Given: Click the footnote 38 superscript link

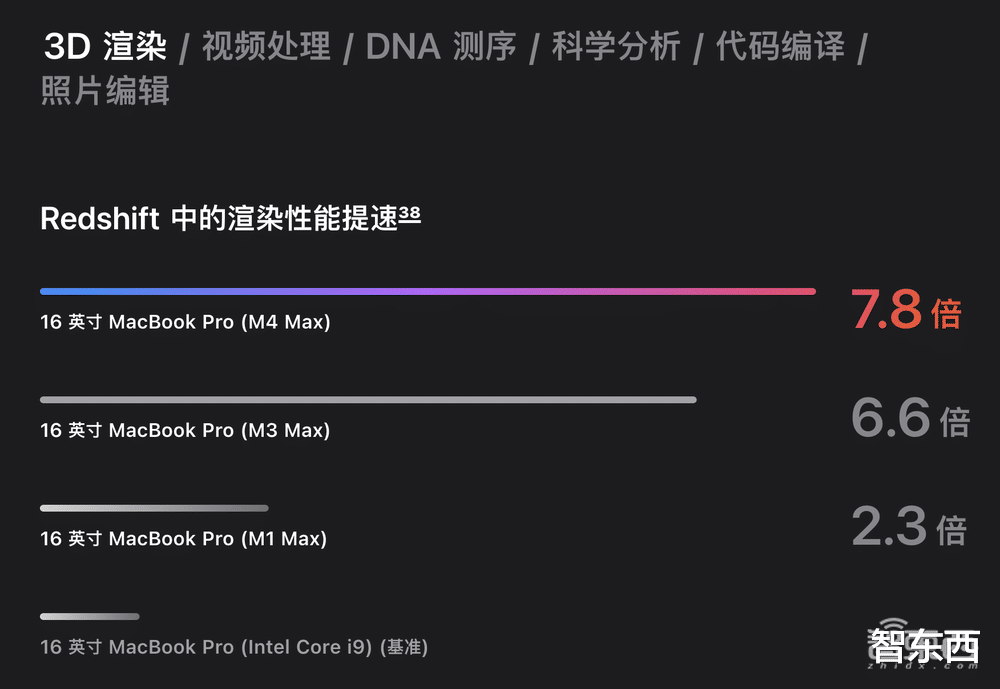Looking at the screenshot, I should 409,213.
